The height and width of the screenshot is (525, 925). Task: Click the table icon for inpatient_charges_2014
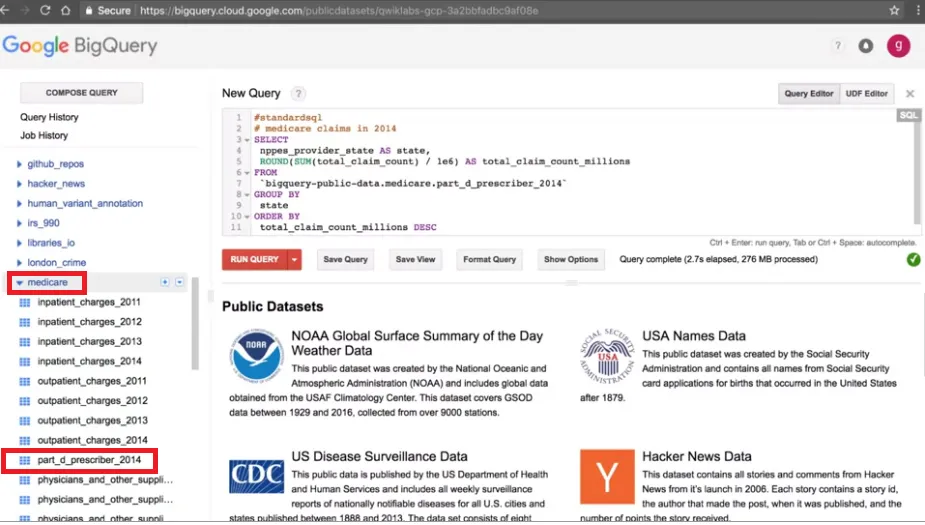tap(25, 362)
